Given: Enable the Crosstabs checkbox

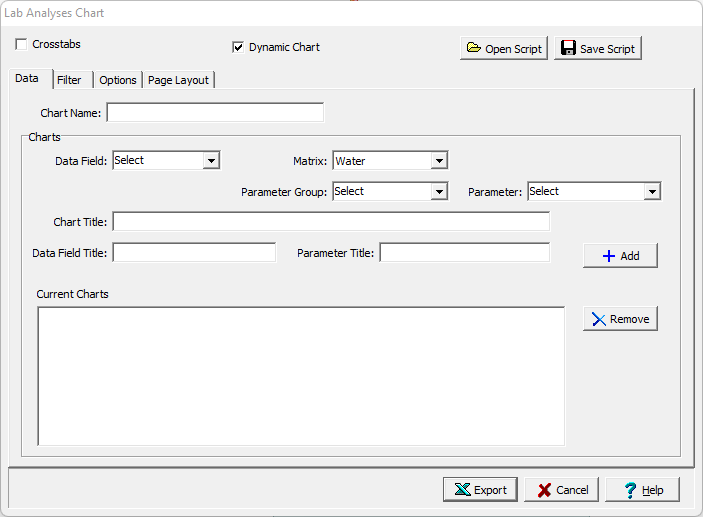Looking at the screenshot, I should click(22, 45).
